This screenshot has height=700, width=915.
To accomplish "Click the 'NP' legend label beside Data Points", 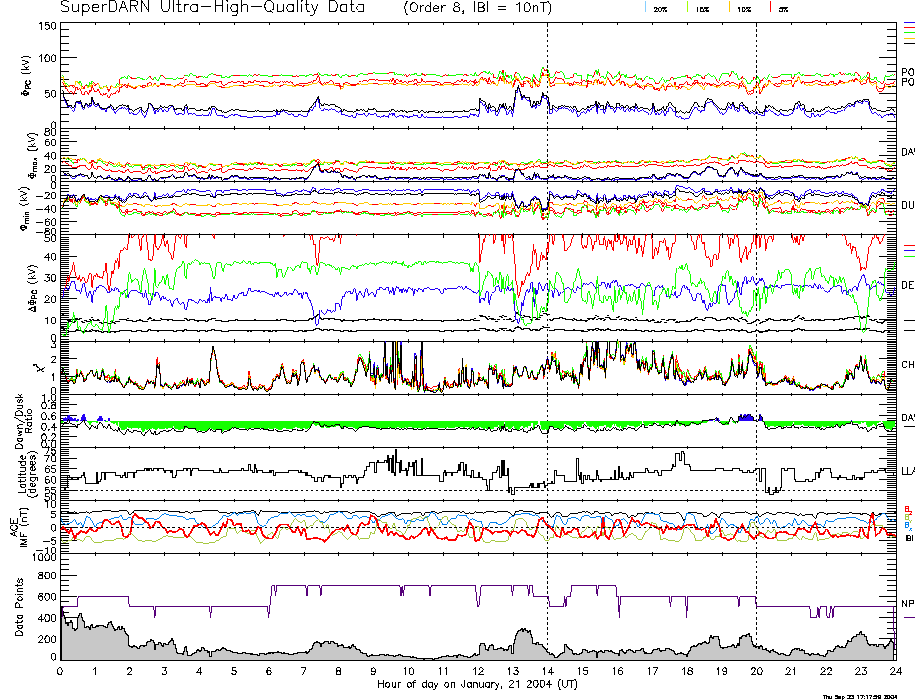I will point(907,604).
